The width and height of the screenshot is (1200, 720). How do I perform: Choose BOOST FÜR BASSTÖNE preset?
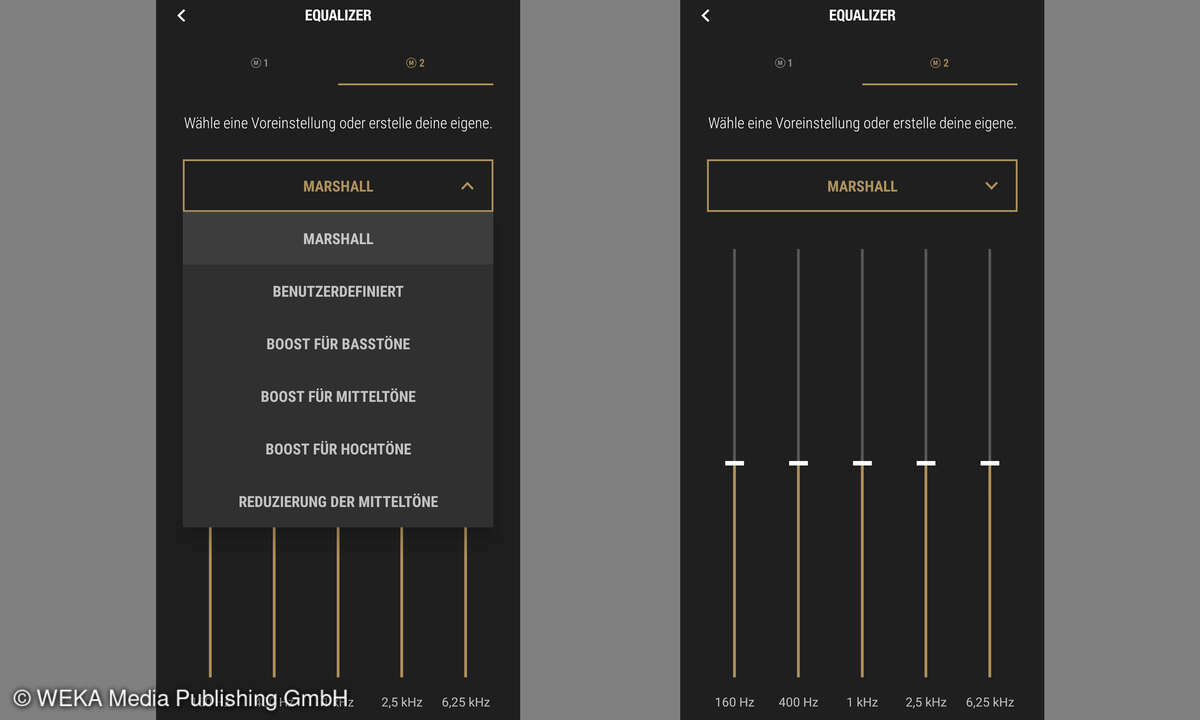pos(338,344)
